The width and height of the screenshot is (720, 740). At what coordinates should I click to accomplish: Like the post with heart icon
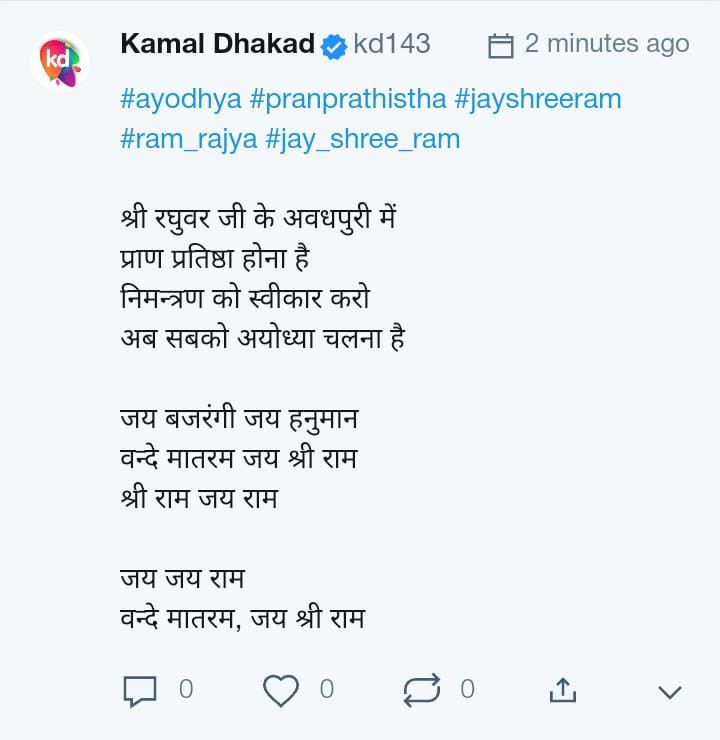click(x=281, y=689)
